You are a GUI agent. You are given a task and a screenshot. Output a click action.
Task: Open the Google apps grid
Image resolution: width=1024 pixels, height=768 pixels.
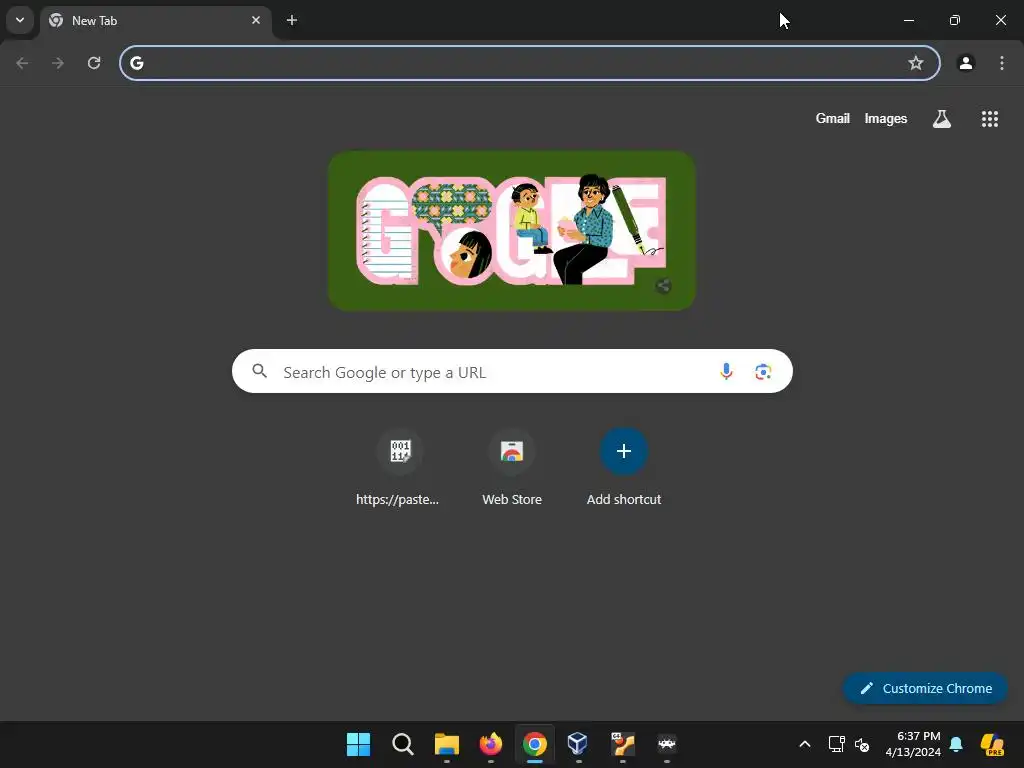coord(989,119)
